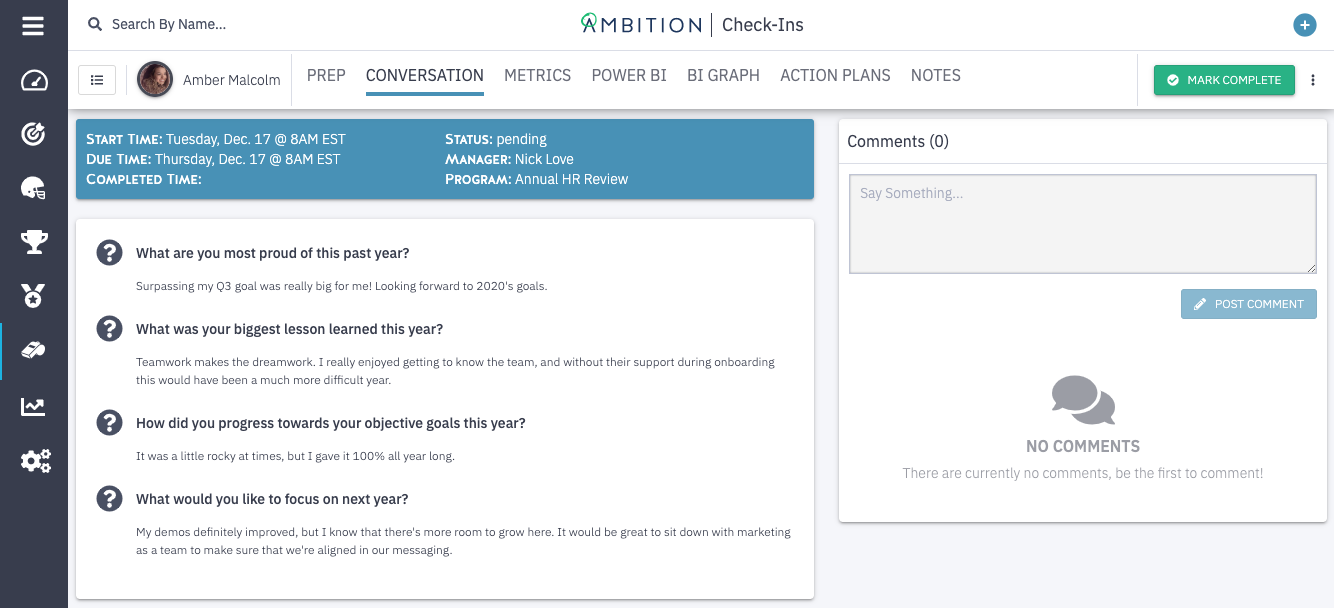The width and height of the screenshot is (1334, 608).
Task: Click the No Comments speech bubbles icon
Action: pyautogui.click(x=1083, y=400)
